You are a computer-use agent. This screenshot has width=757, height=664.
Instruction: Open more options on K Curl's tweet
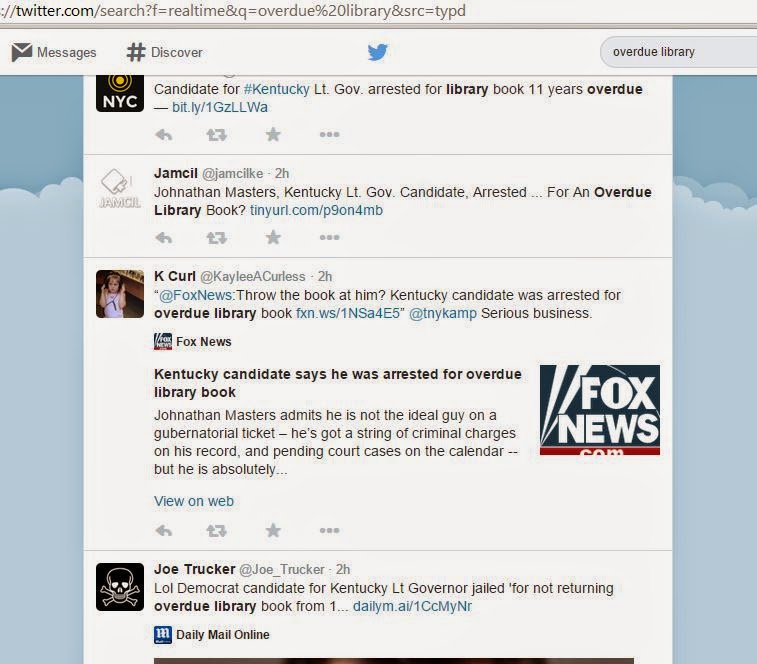[329, 530]
